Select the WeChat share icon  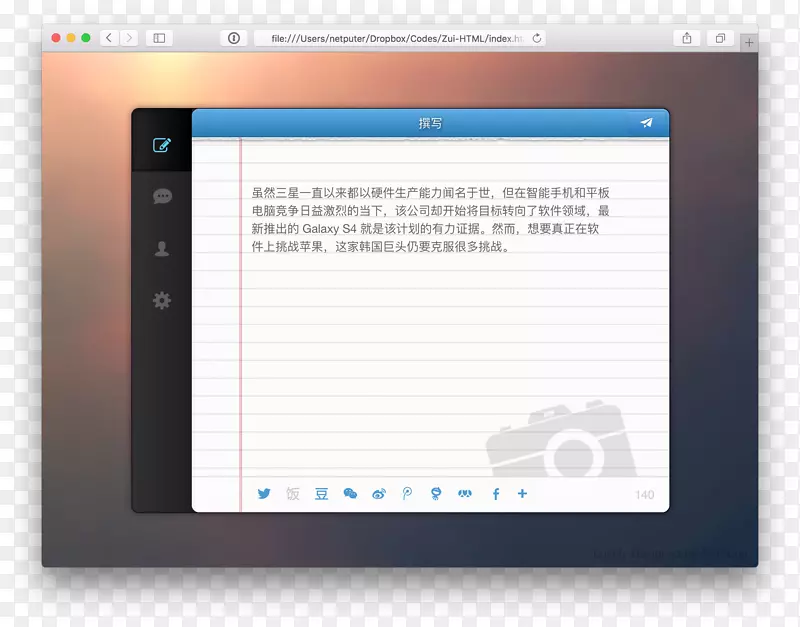point(350,493)
